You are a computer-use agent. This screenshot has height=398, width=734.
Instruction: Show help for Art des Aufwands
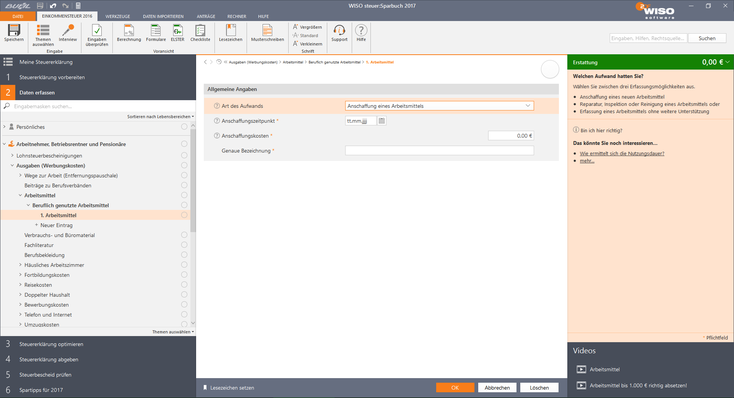(217, 106)
